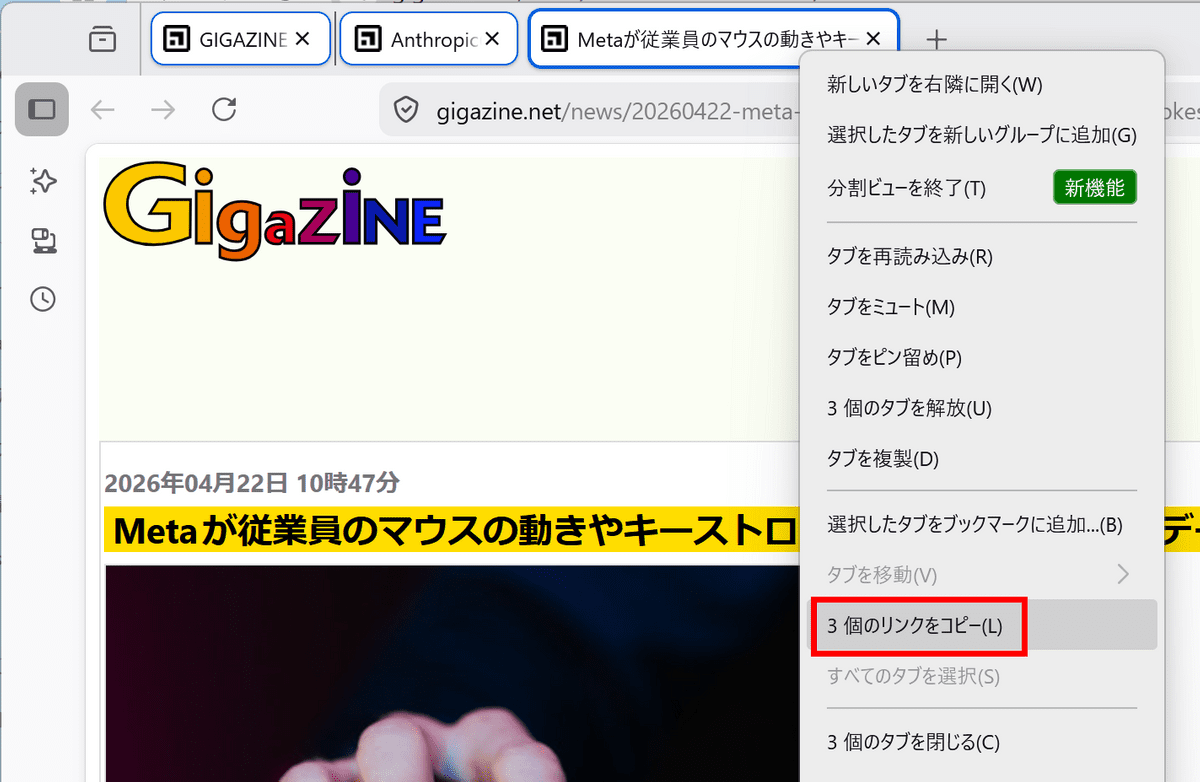Image resolution: width=1200 pixels, height=782 pixels.
Task: Toggle the sidebar panel icon
Action: (42, 109)
